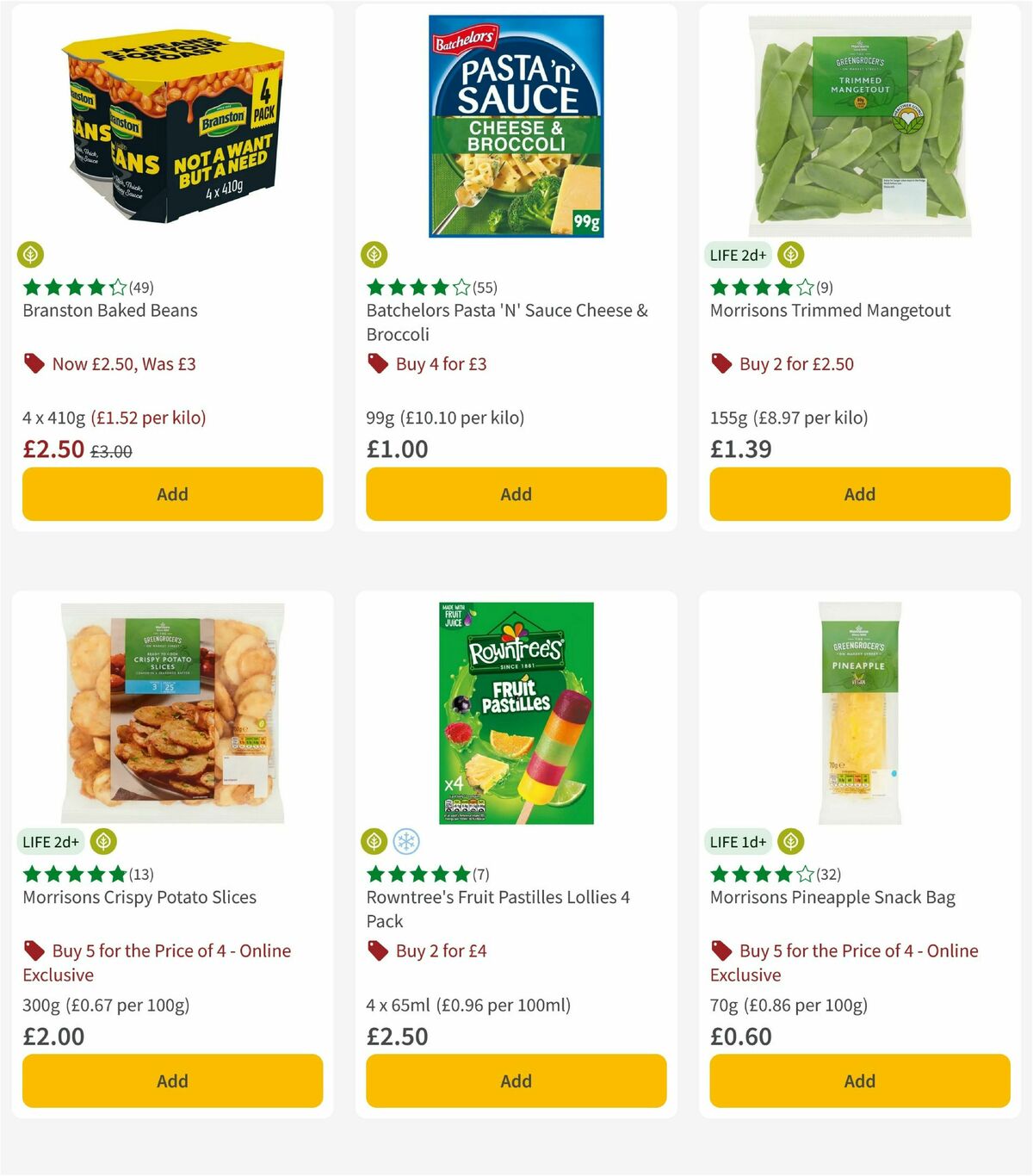Click the red offer tag icon beside 'Buy 4 for £3'

[x=376, y=363]
